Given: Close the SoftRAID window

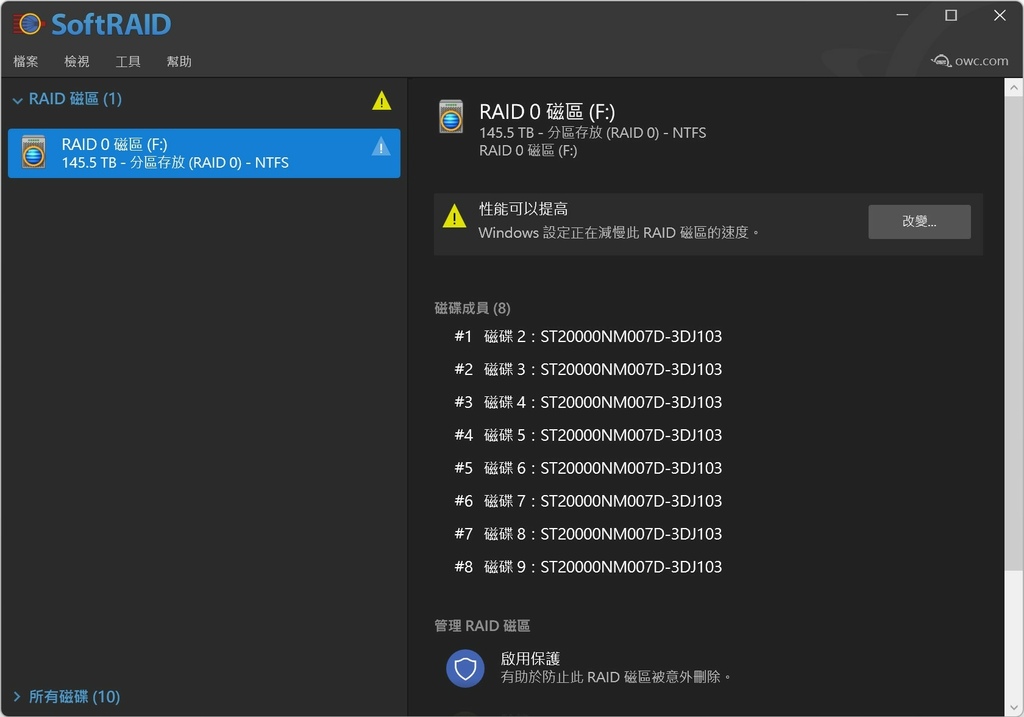Looking at the screenshot, I should (1000, 15).
